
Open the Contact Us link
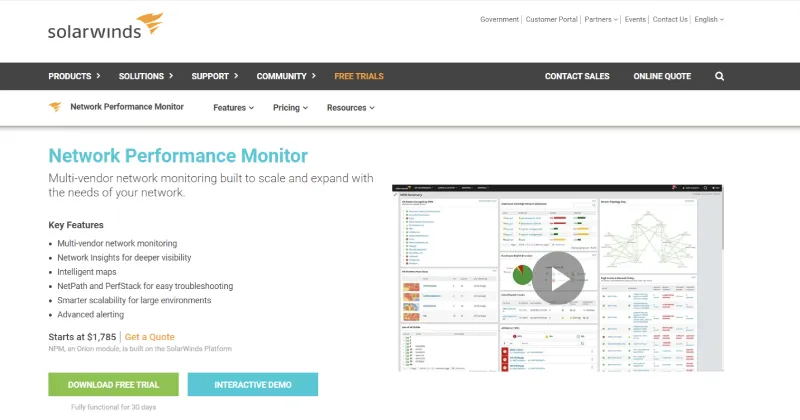670,19
